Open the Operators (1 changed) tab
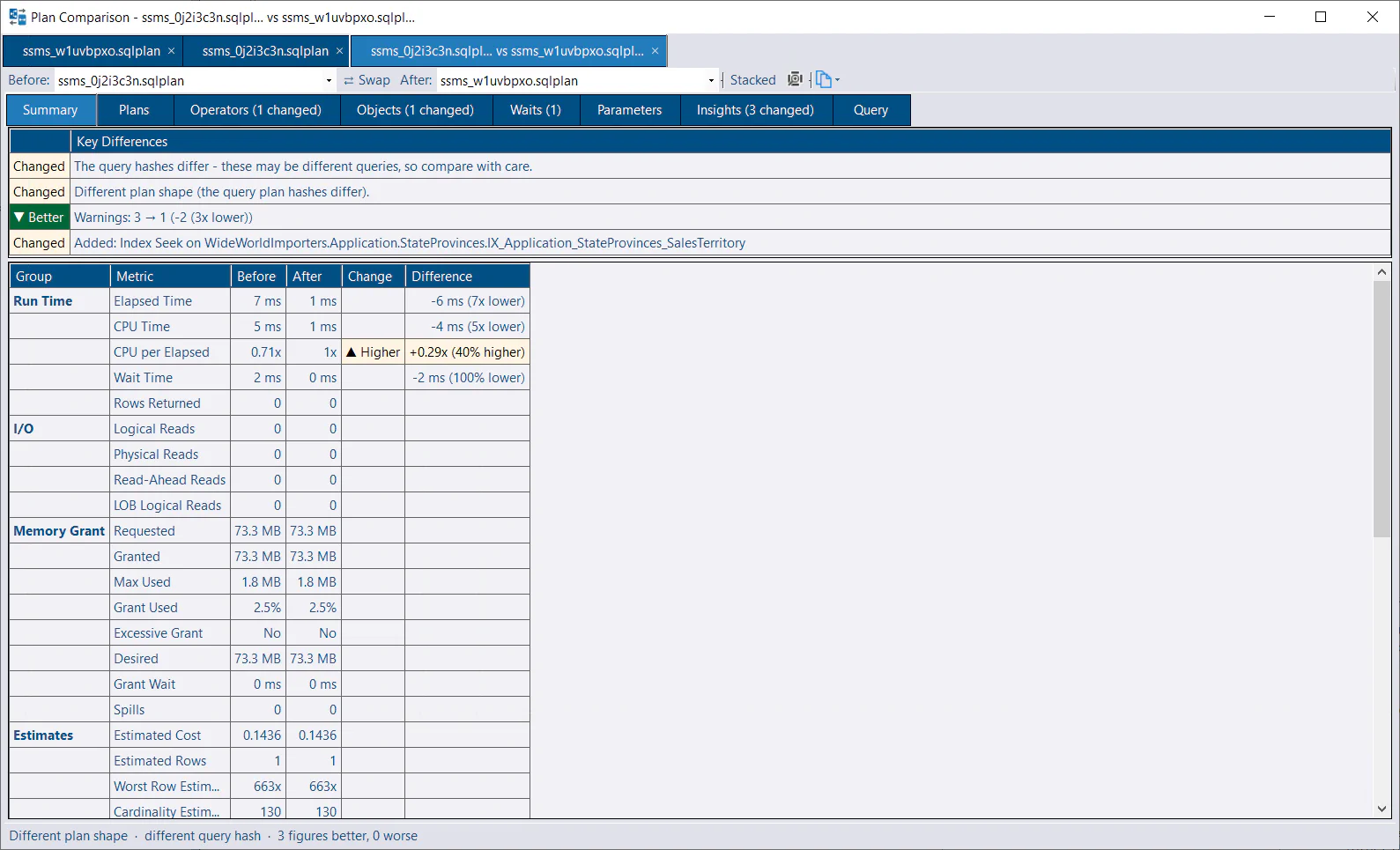This screenshot has width=1400, height=850. click(x=256, y=110)
